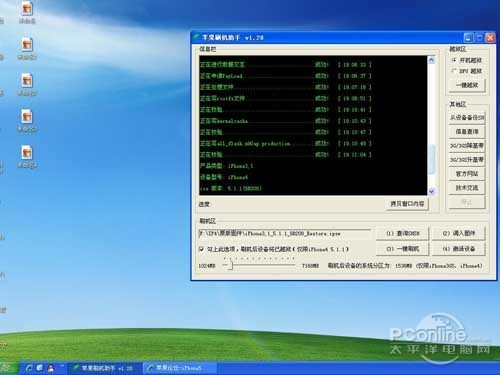Click the log scrollbar up arrow
This screenshot has width=500, height=375.
click(x=432, y=60)
